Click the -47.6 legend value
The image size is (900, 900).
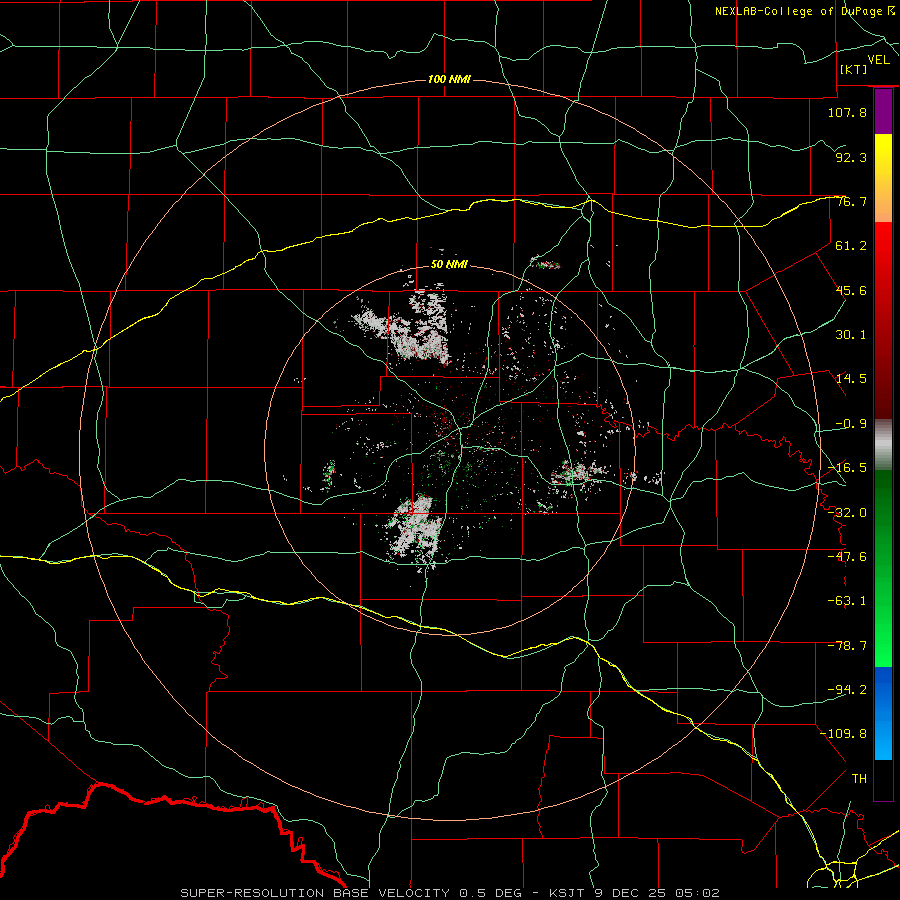point(847,557)
